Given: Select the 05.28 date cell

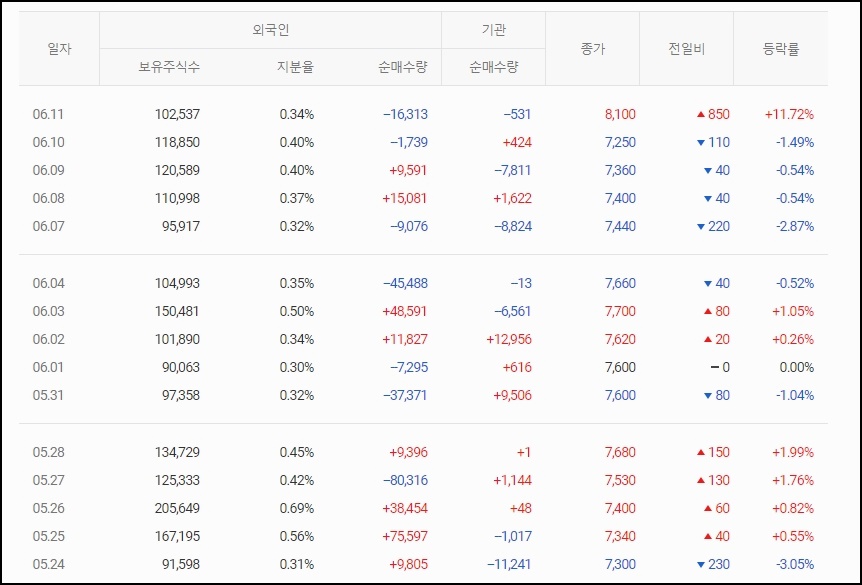Looking at the screenshot, I should pyautogui.click(x=48, y=452).
